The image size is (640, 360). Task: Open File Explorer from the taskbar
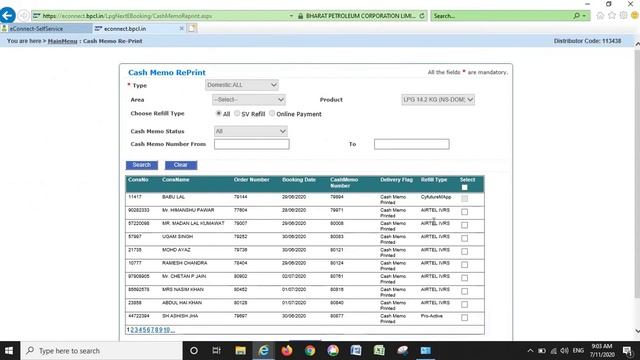240,351
